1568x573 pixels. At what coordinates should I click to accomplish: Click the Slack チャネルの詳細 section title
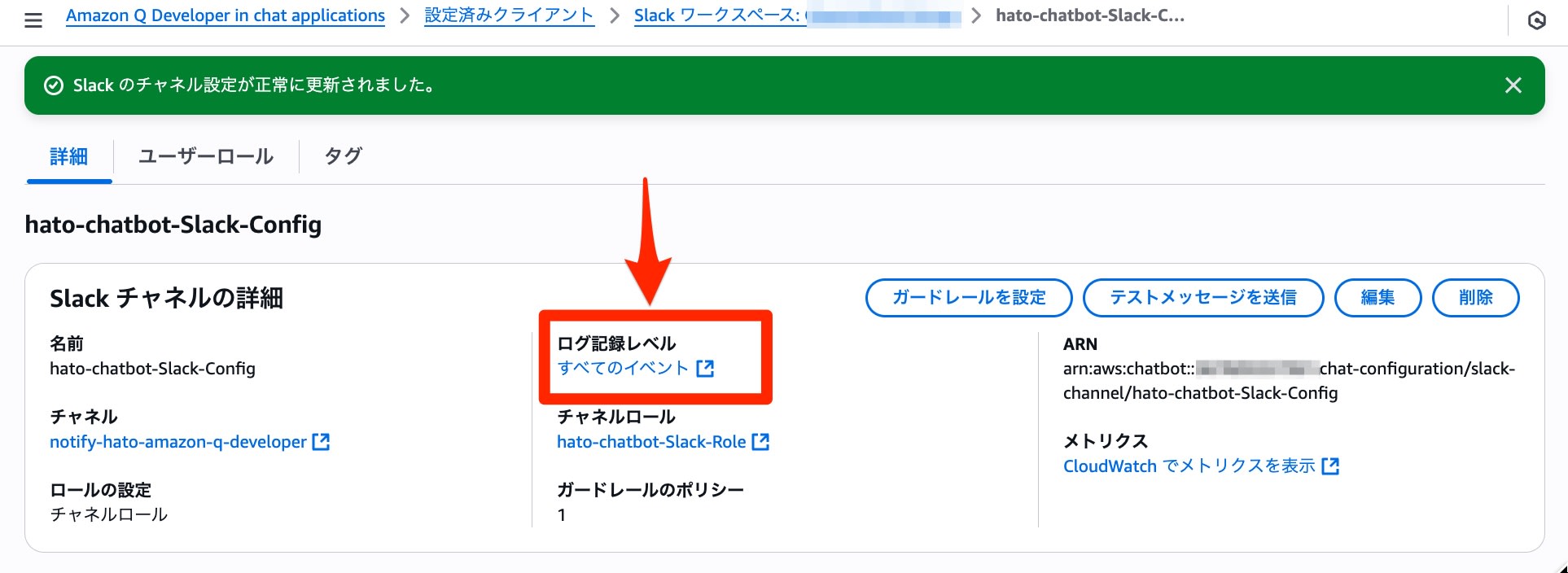coord(166,299)
